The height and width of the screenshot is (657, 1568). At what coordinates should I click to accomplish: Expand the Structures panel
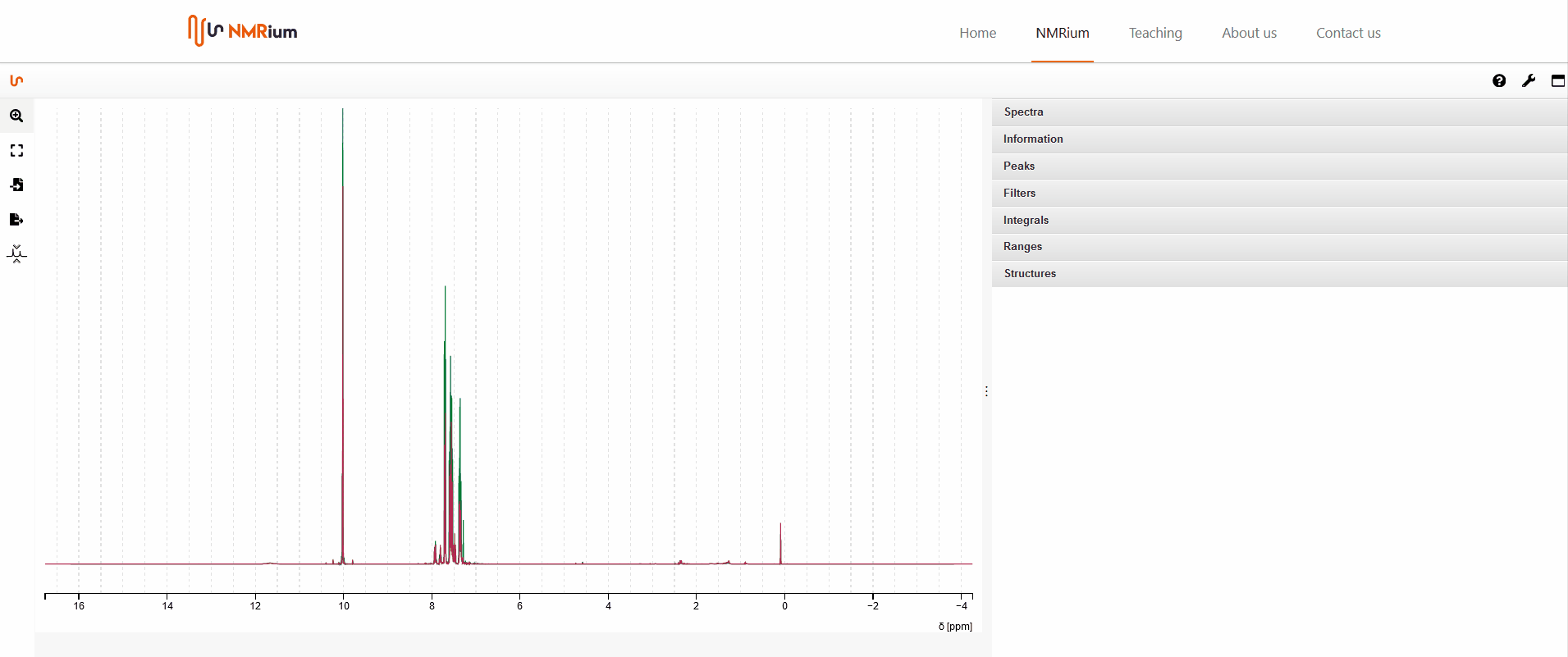(1279, 274)
